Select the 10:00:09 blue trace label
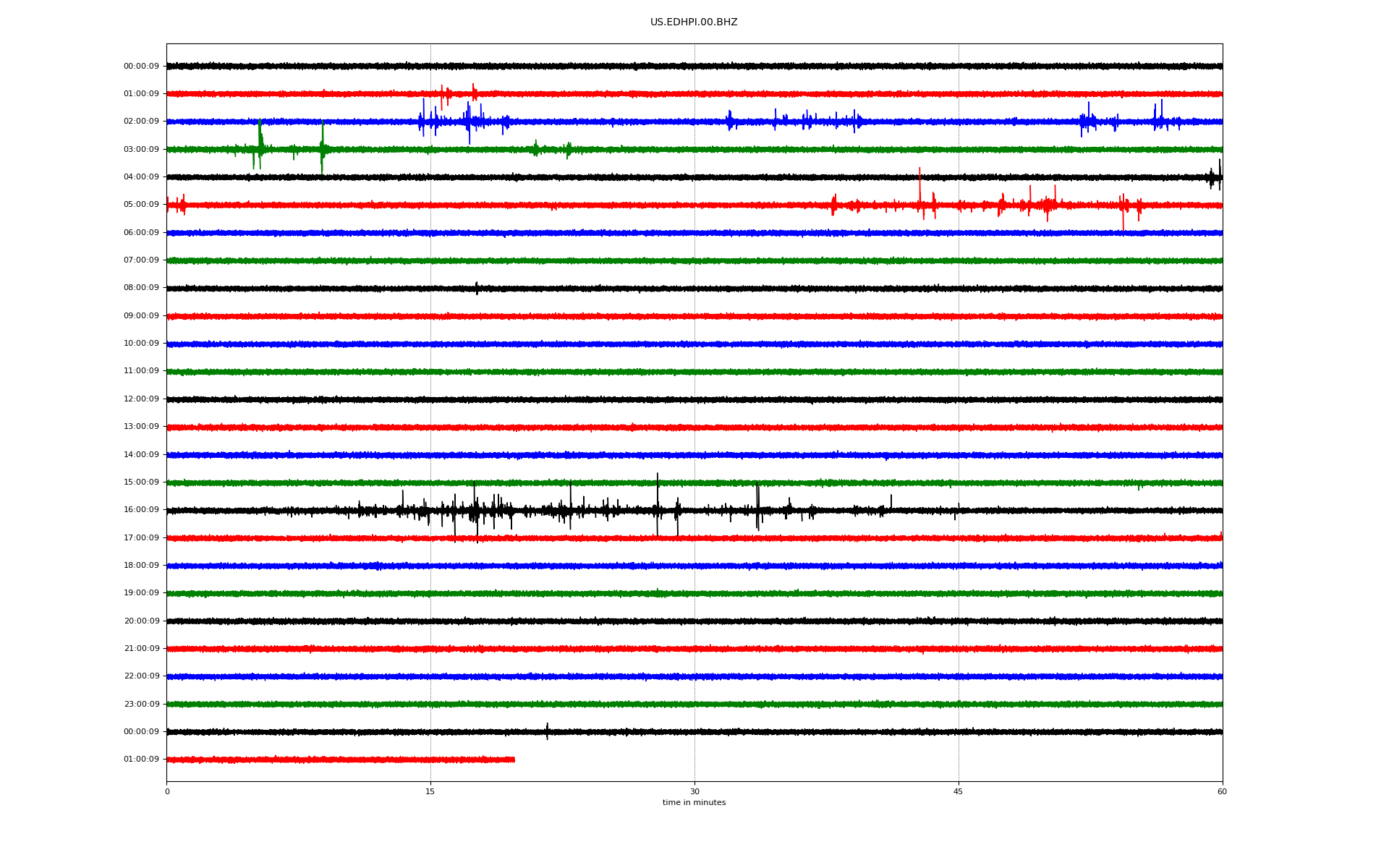 point(141,344)
